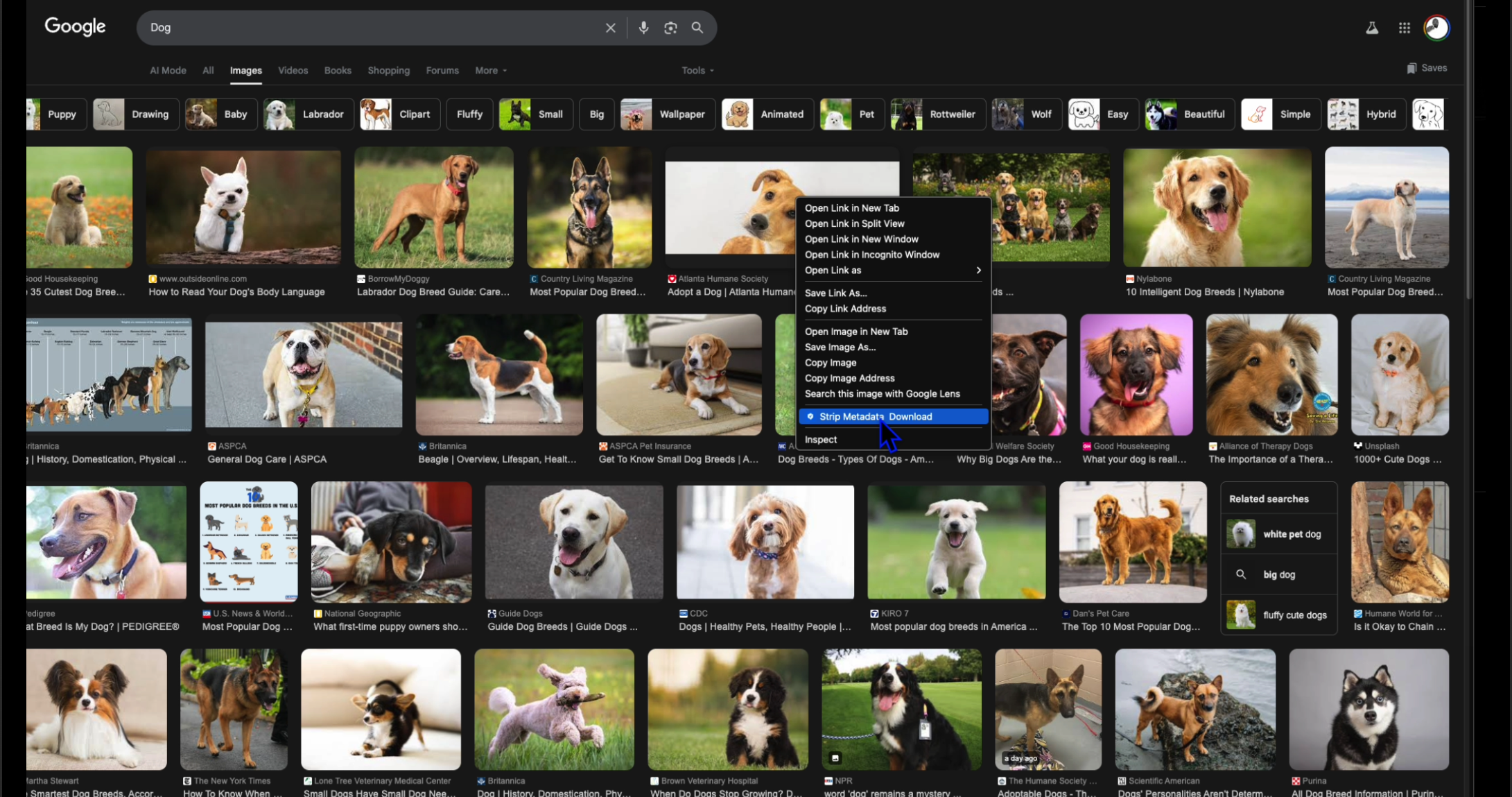
Task: Open Google Lens image search icon
Action: tap(670, 28)
